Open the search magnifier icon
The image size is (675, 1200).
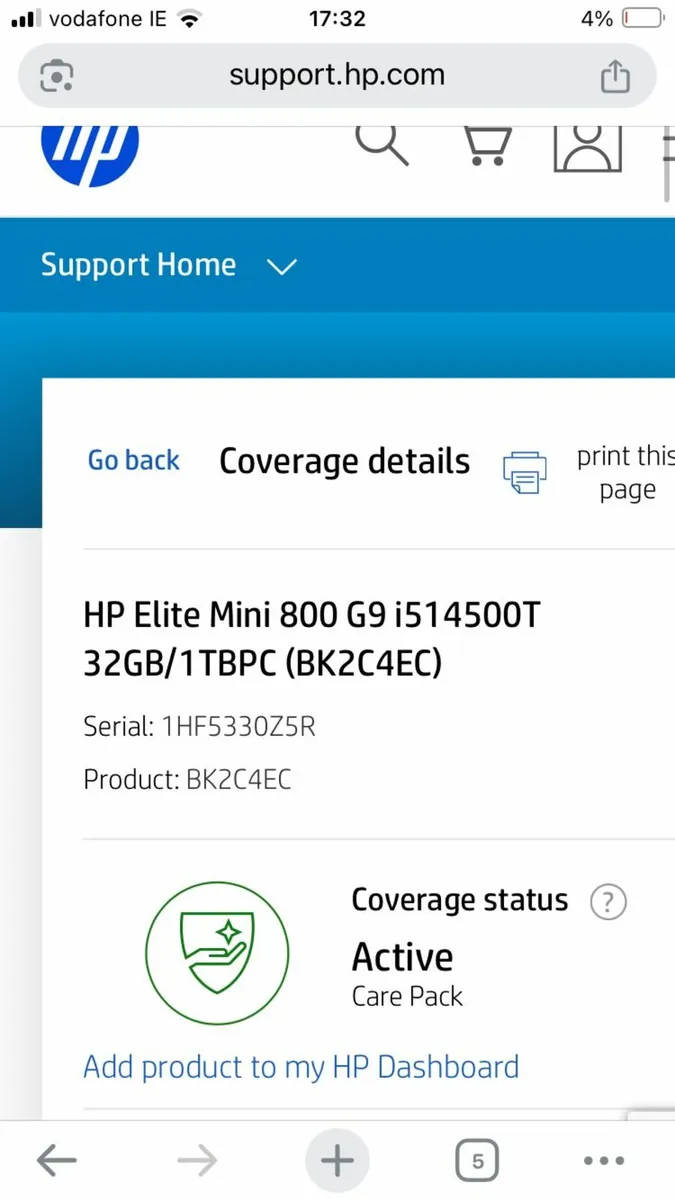click(381, 143)
